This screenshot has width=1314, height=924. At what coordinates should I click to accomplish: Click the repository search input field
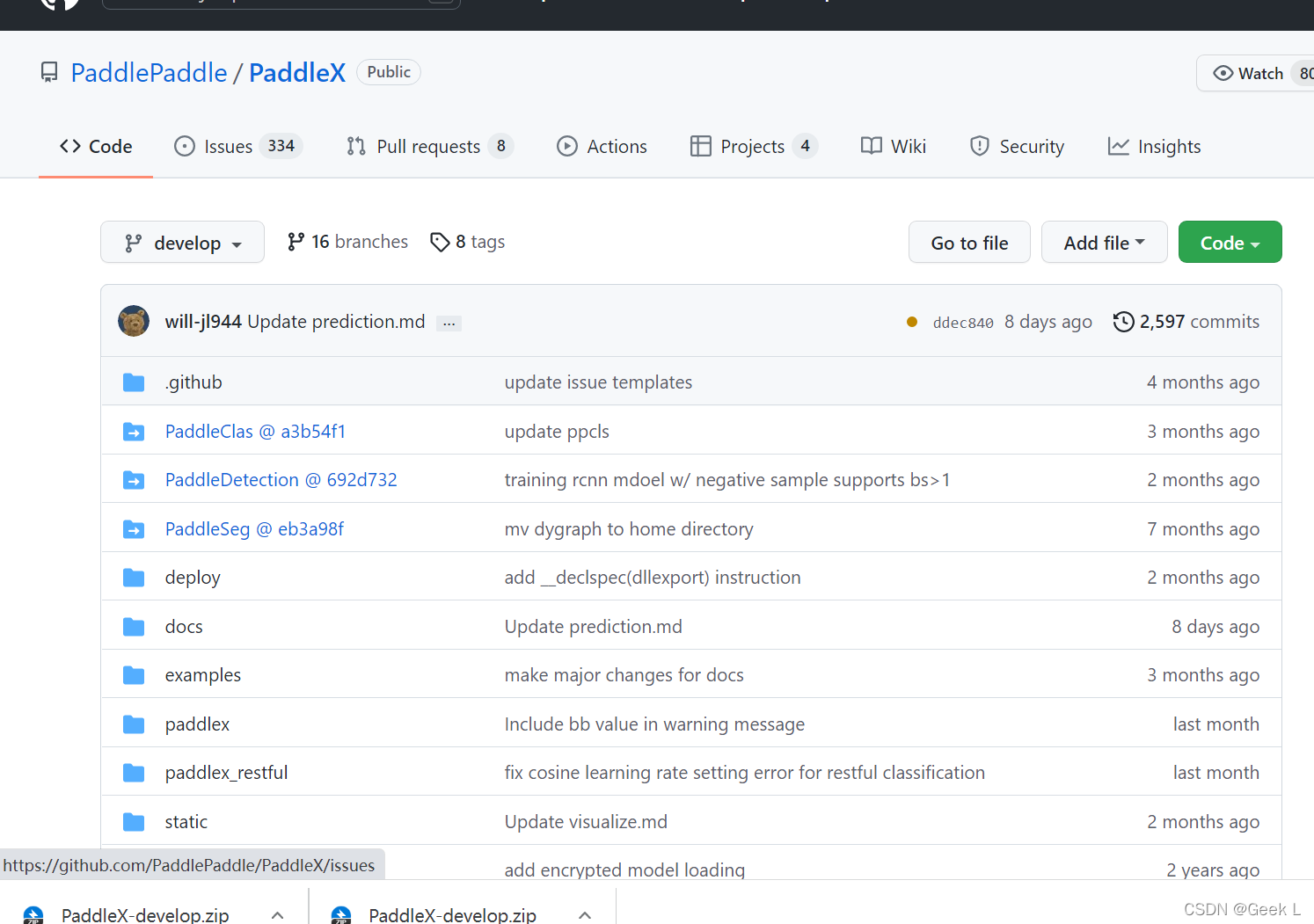(x=280, y=2)
